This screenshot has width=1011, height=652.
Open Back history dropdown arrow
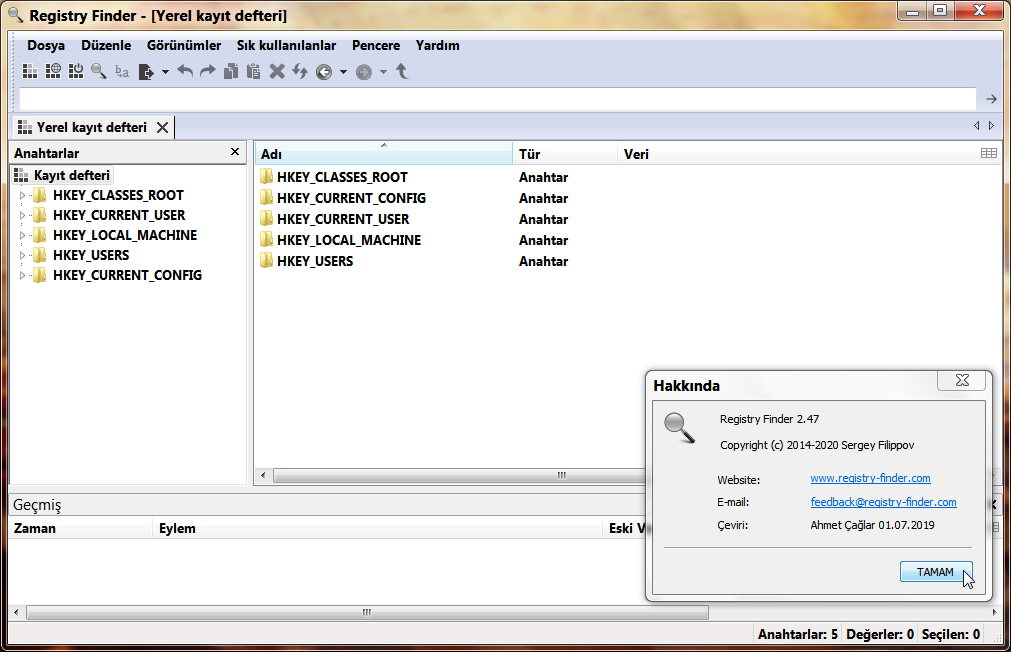click(343, 72)
